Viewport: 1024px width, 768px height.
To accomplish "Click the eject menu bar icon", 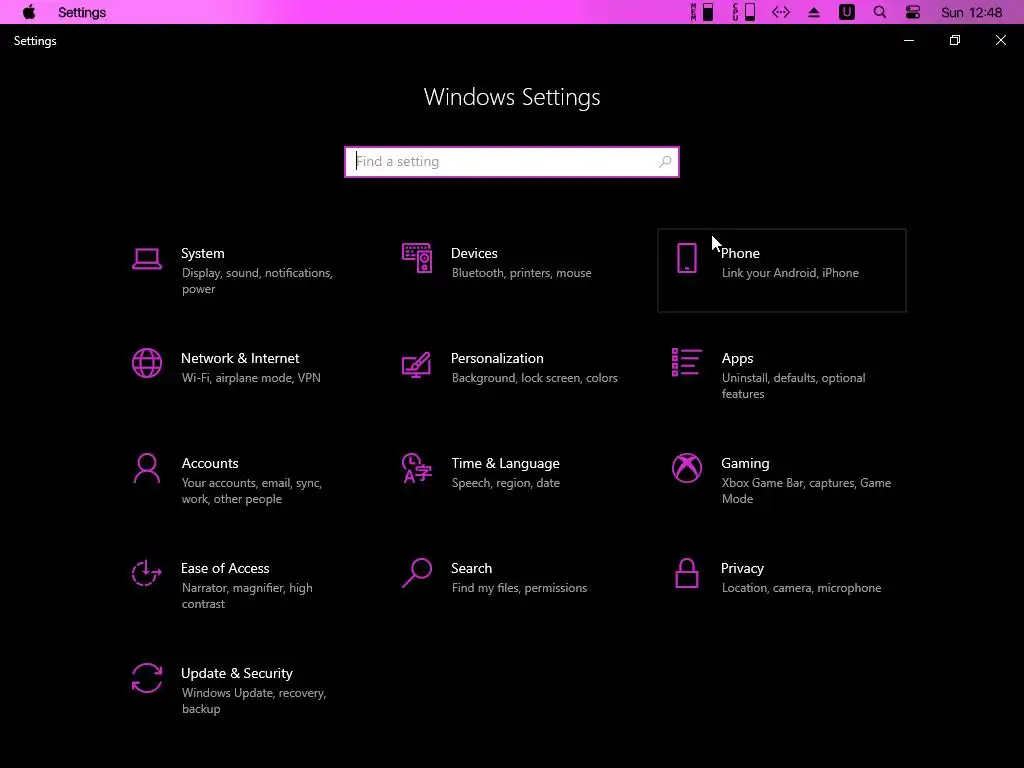I will tap(814, 12).
